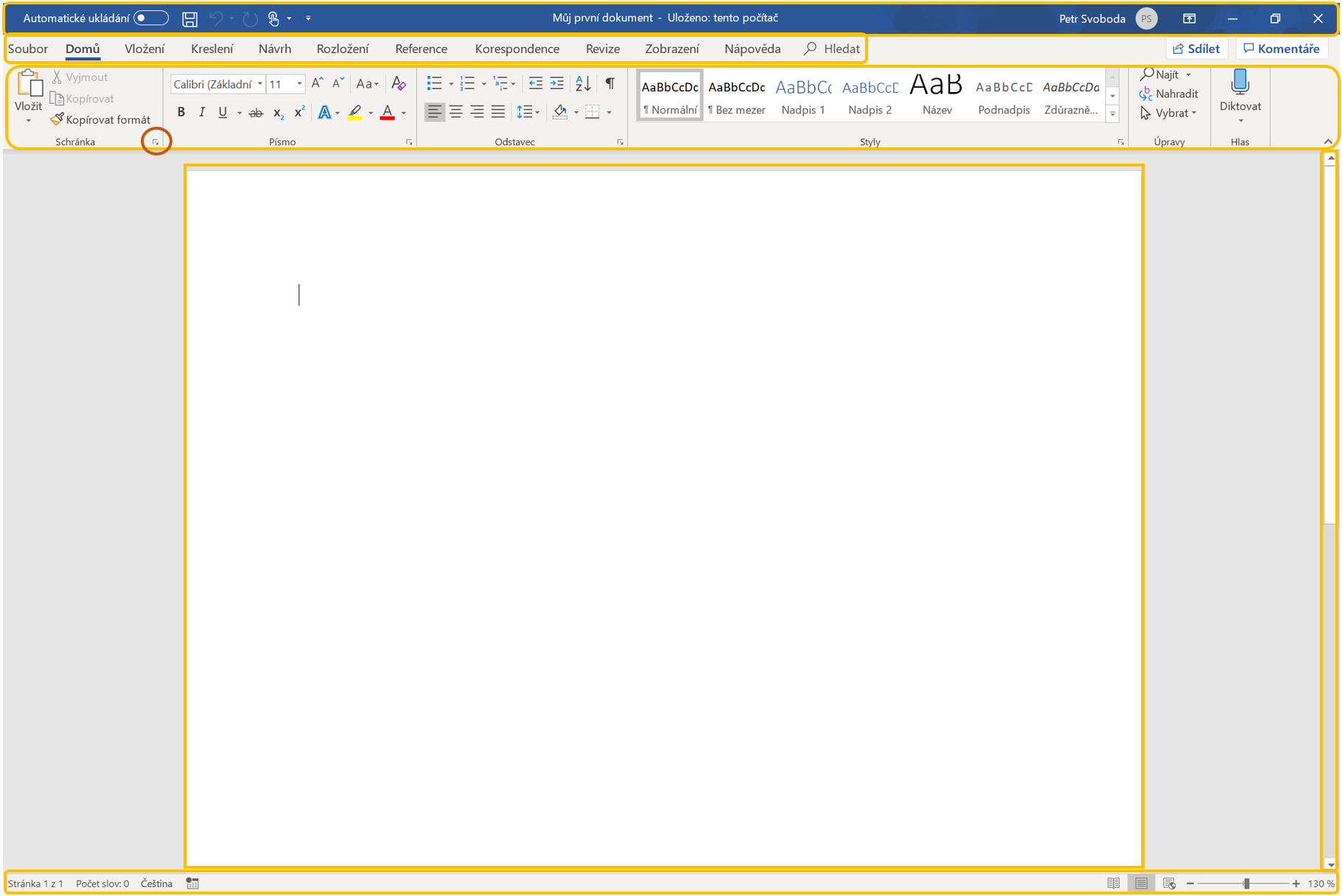
Task: Toggle Bold formatting
Action: pos(181,113)
